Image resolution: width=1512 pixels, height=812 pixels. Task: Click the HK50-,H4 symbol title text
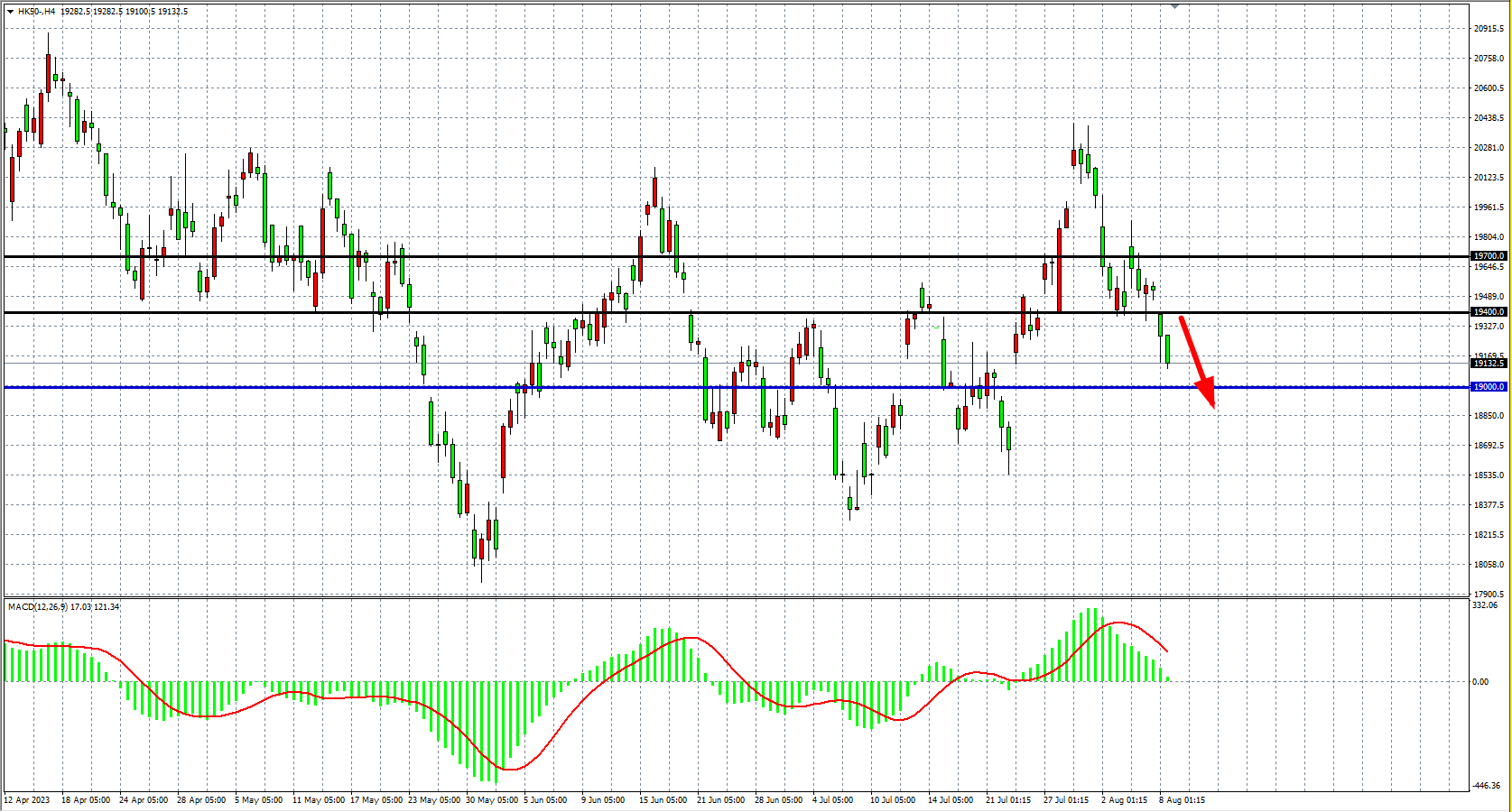[36, 12]
